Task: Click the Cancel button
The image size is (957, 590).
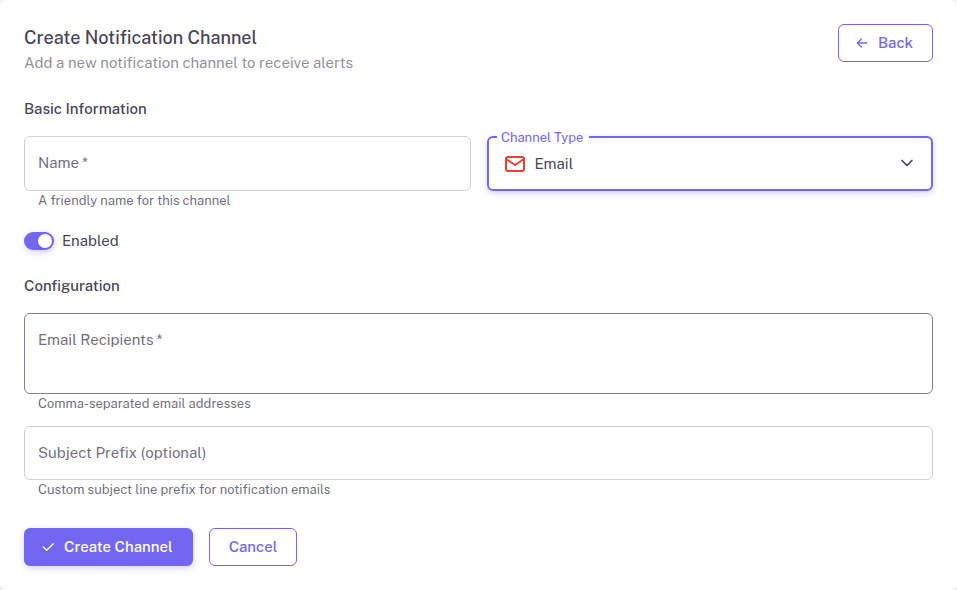Action: pyautogui.click(x=252, y=547)
